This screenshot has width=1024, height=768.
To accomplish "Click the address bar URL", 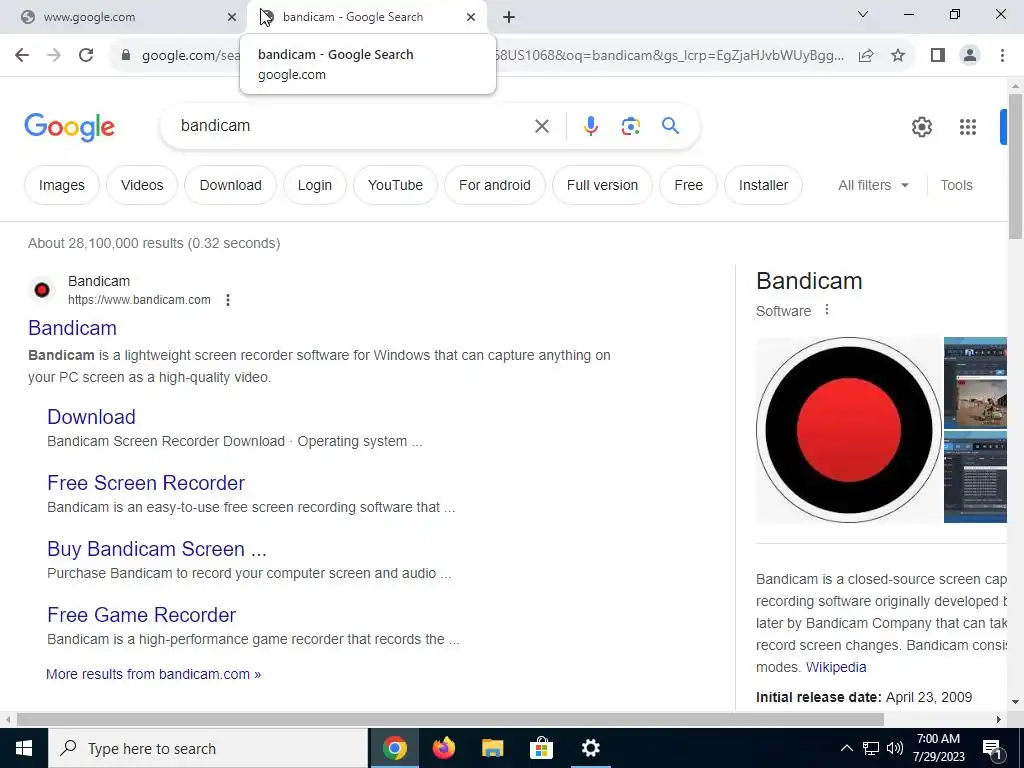I will click(x=493, y=55).
